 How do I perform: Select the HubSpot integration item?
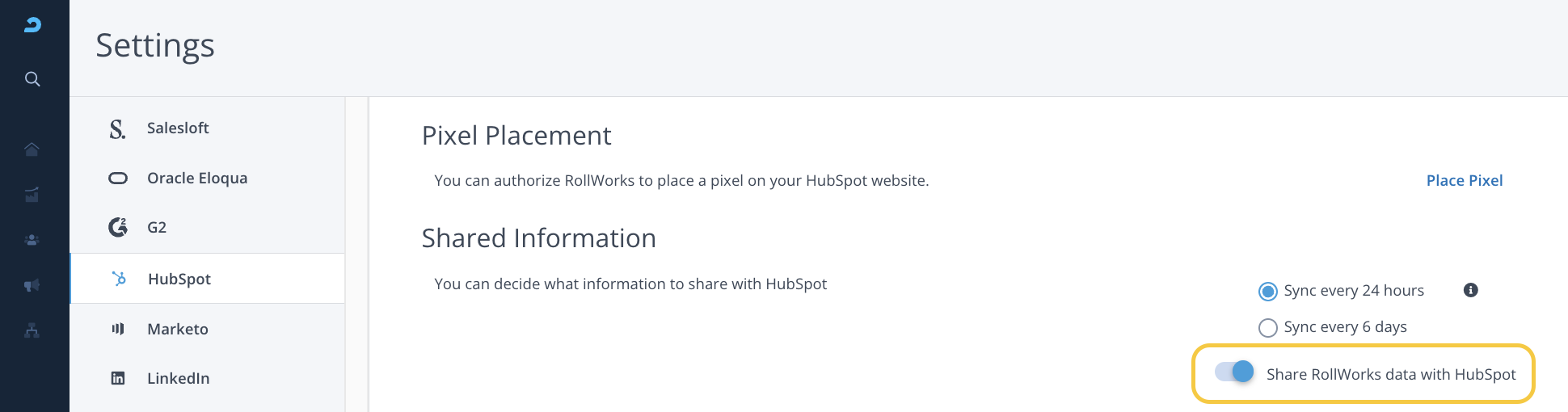[x=179, y=279]
